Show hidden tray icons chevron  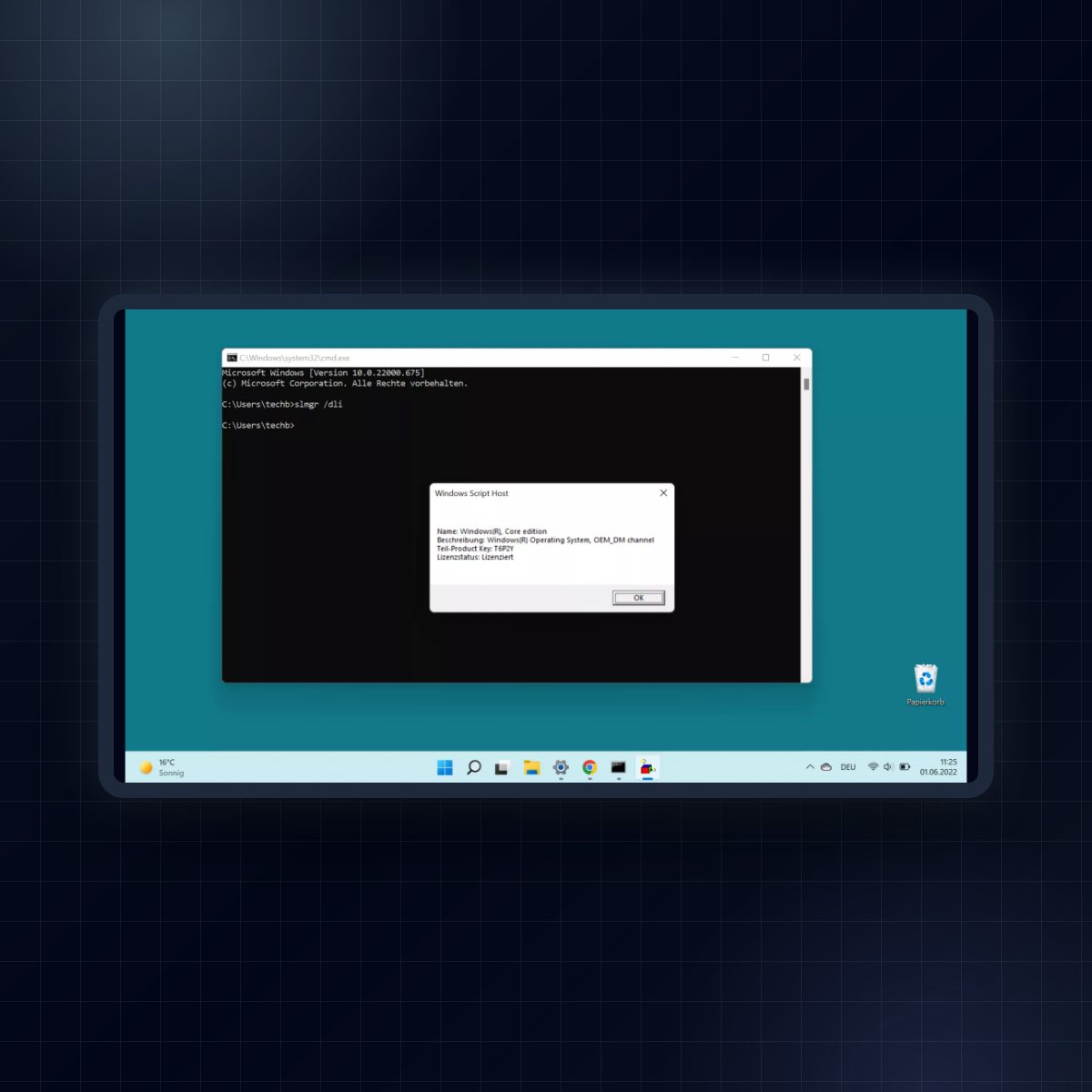pos(810,767)
